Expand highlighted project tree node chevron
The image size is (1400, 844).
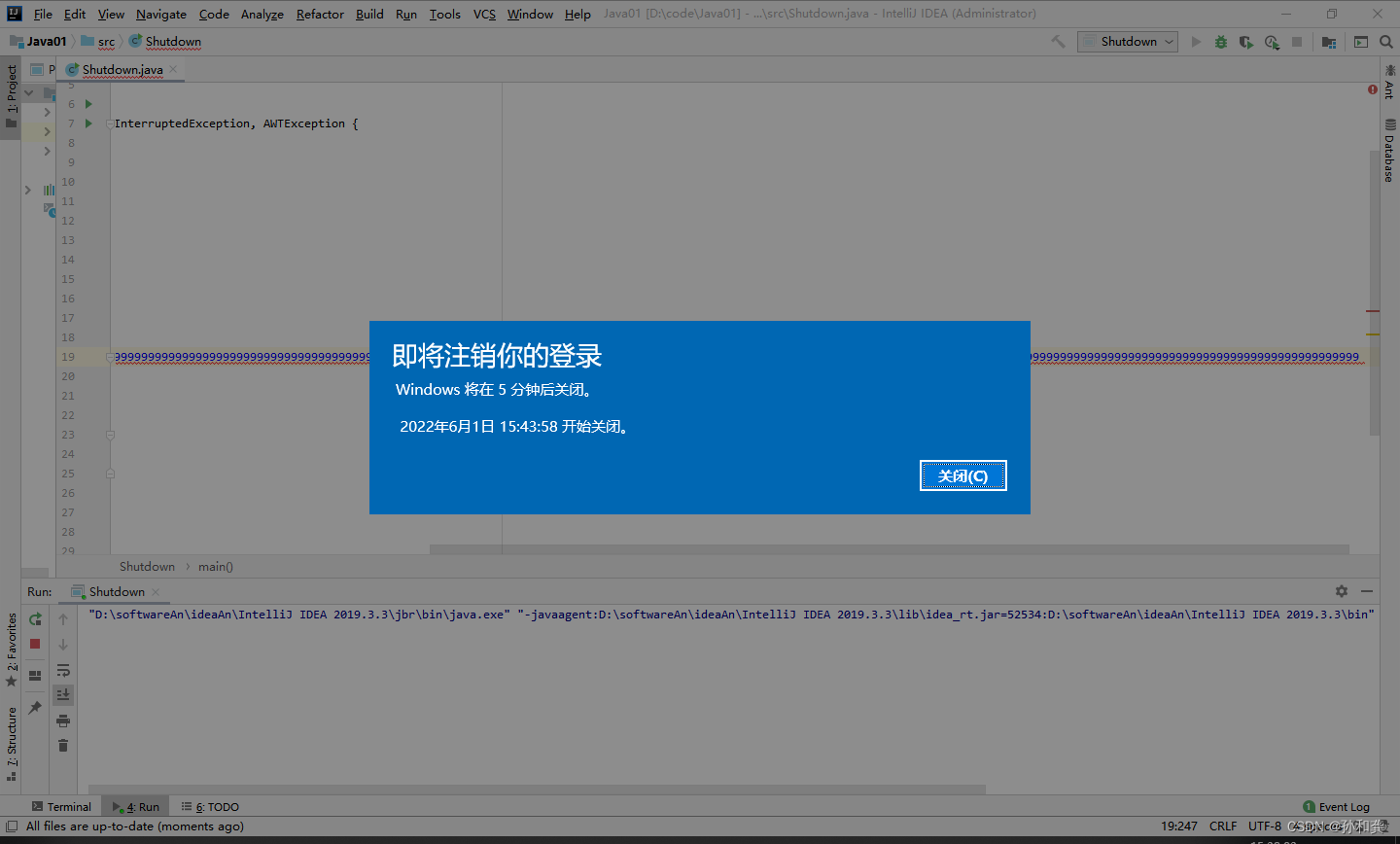47,131
